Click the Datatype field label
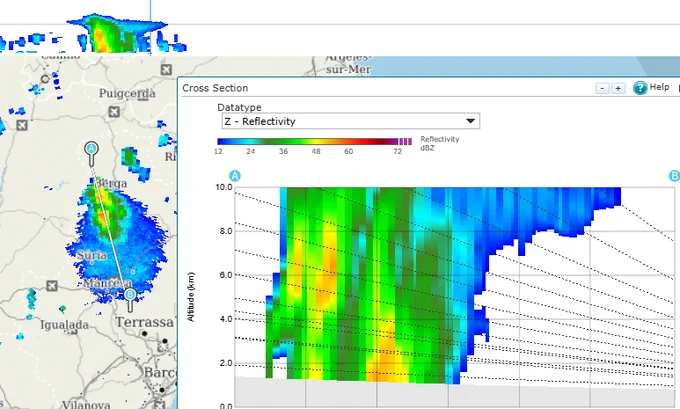Screen dimensions: 680x409 tap(239, 107)
